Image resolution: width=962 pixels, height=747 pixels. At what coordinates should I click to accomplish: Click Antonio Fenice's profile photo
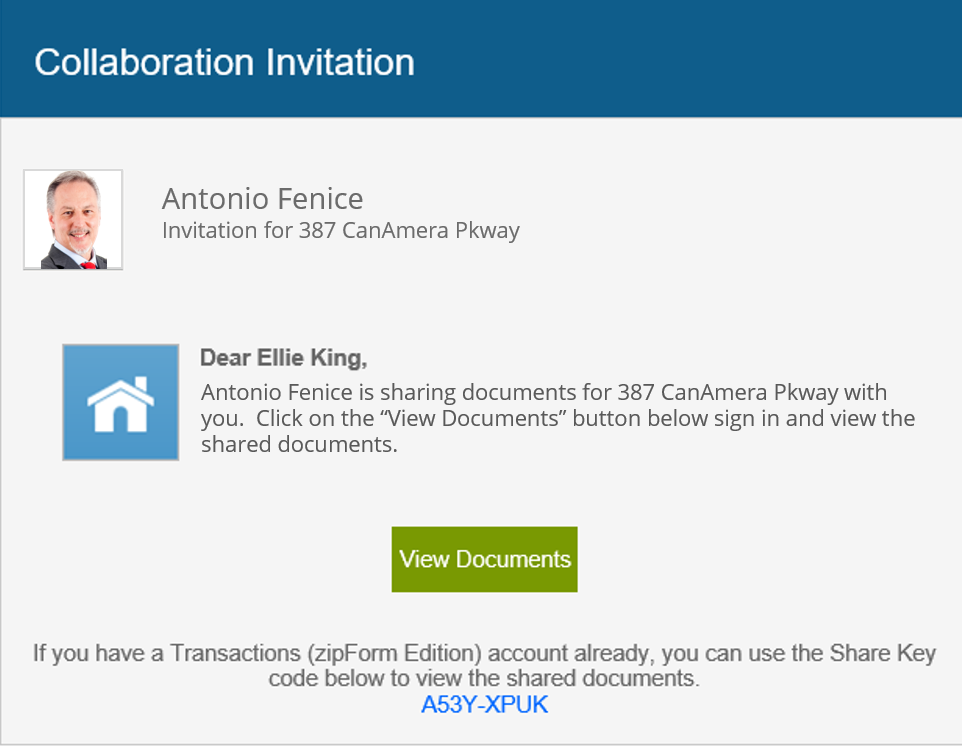72,218
